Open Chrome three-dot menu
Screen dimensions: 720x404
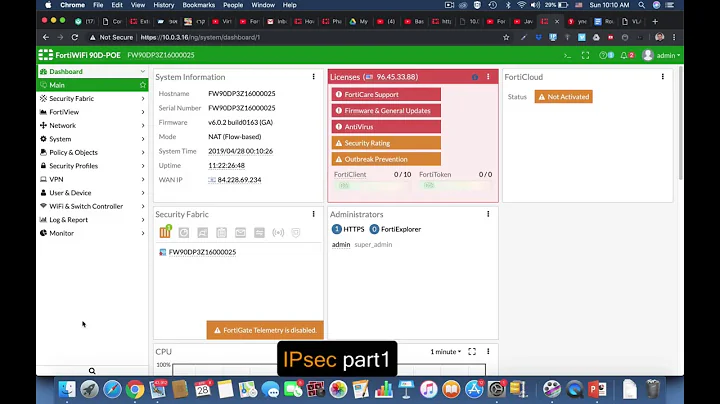coord(674,37)
